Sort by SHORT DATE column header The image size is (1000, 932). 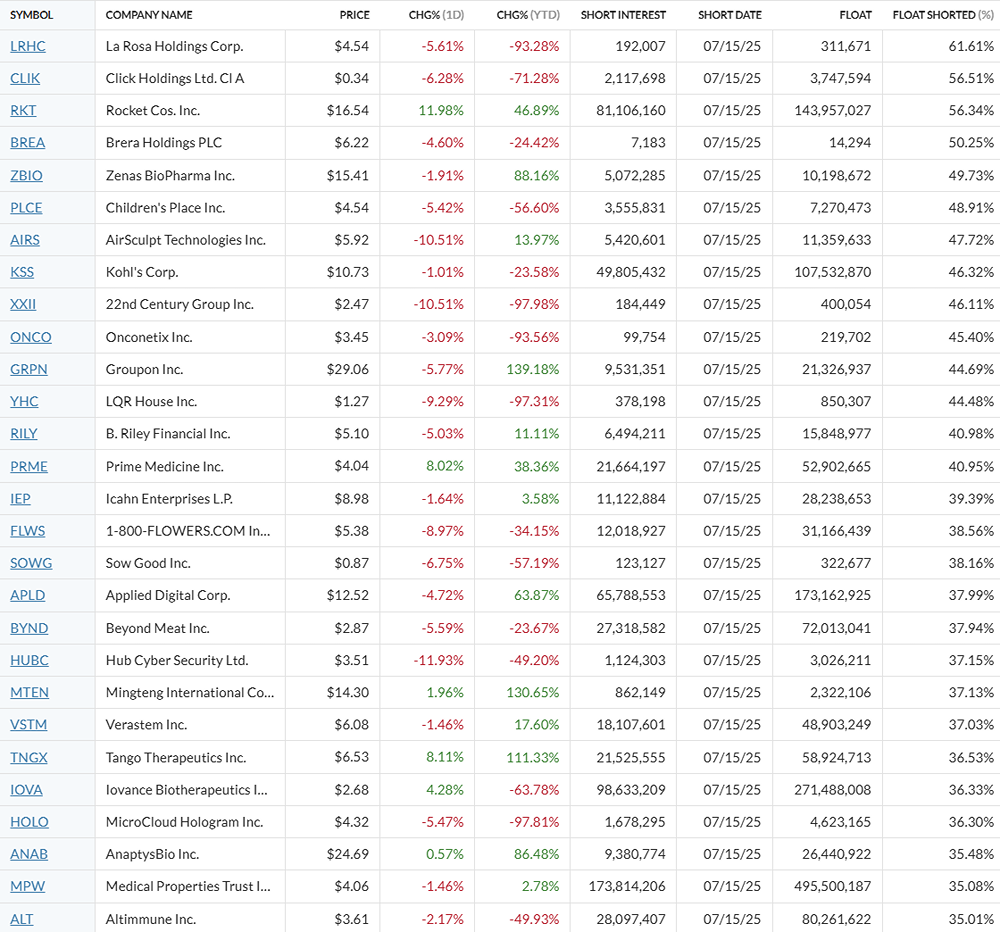point(730,15)
